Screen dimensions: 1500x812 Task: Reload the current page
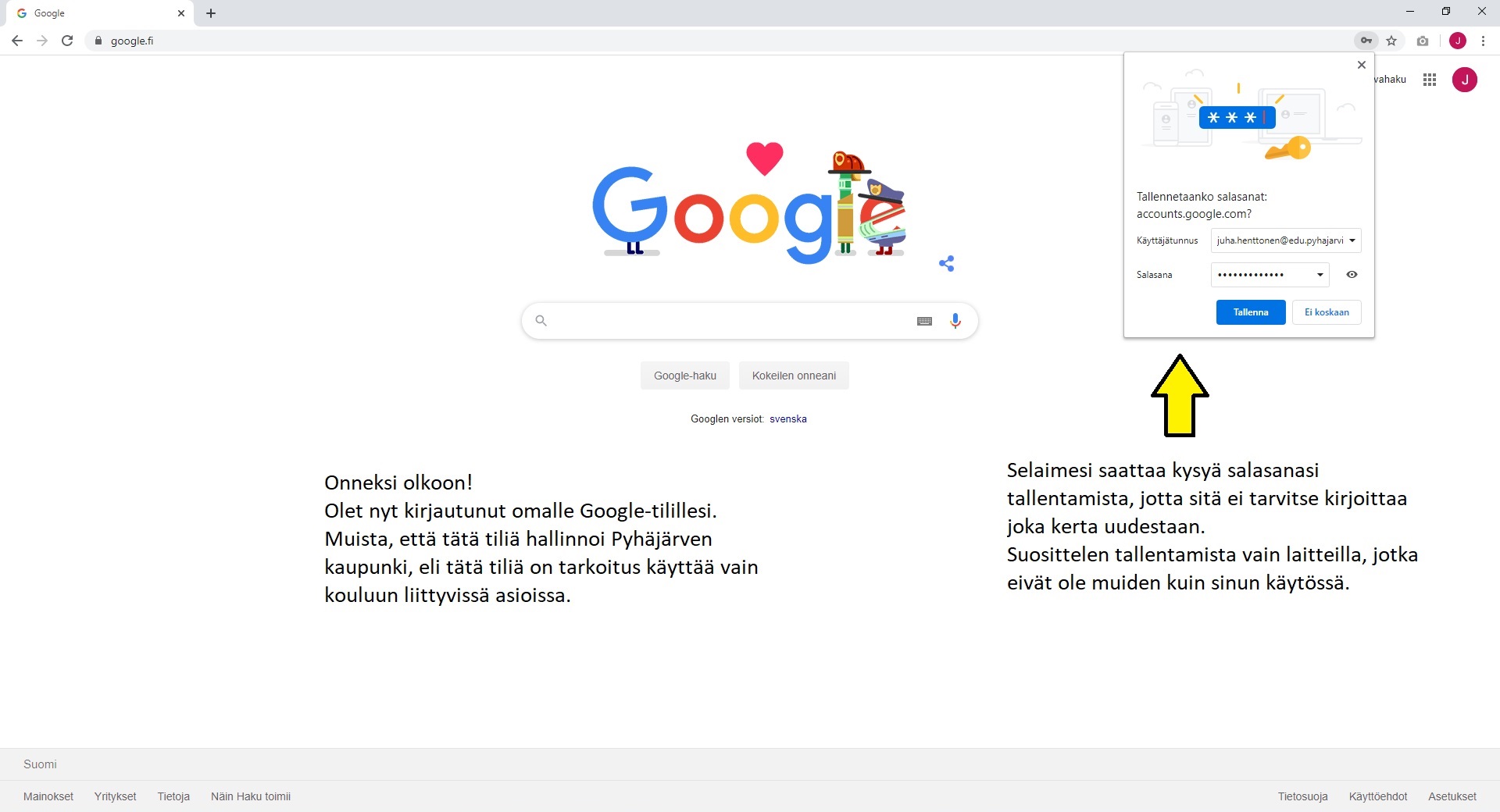click(67, 41)
